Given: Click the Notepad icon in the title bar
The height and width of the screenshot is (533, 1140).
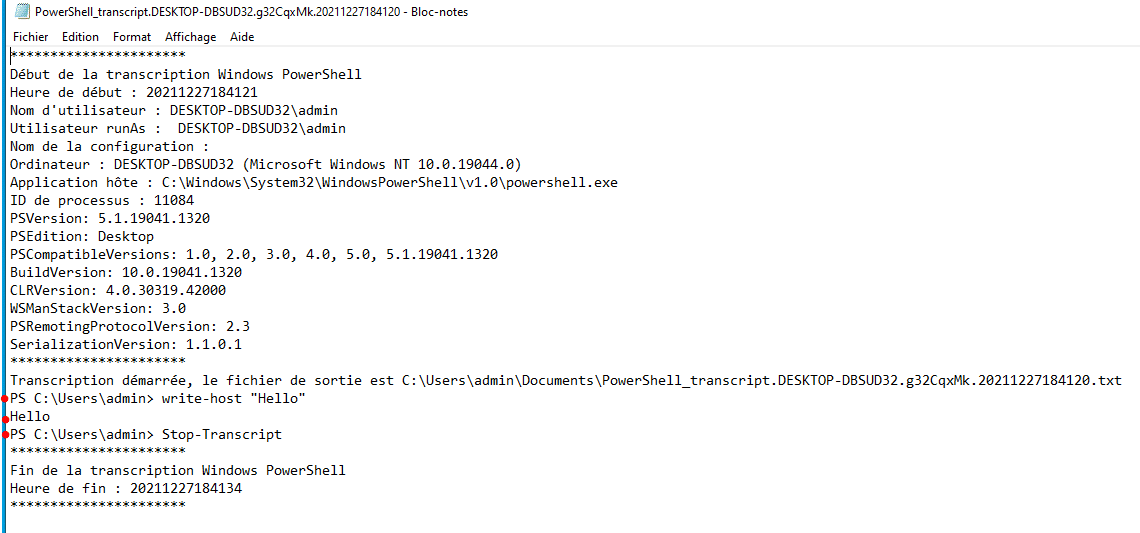Looking at the screenshot, I should tap(20, 12).
